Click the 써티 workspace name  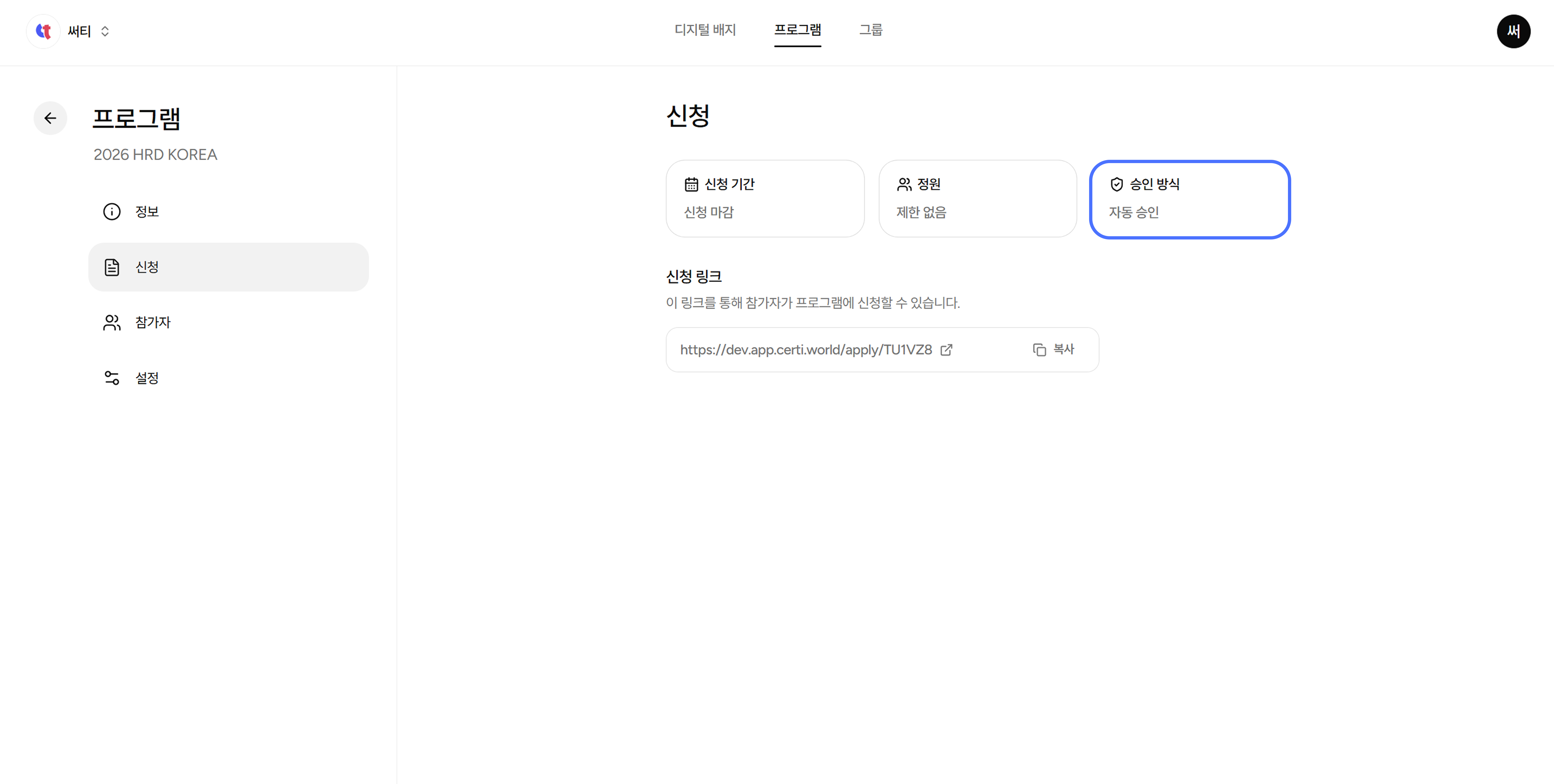[79, 31]
